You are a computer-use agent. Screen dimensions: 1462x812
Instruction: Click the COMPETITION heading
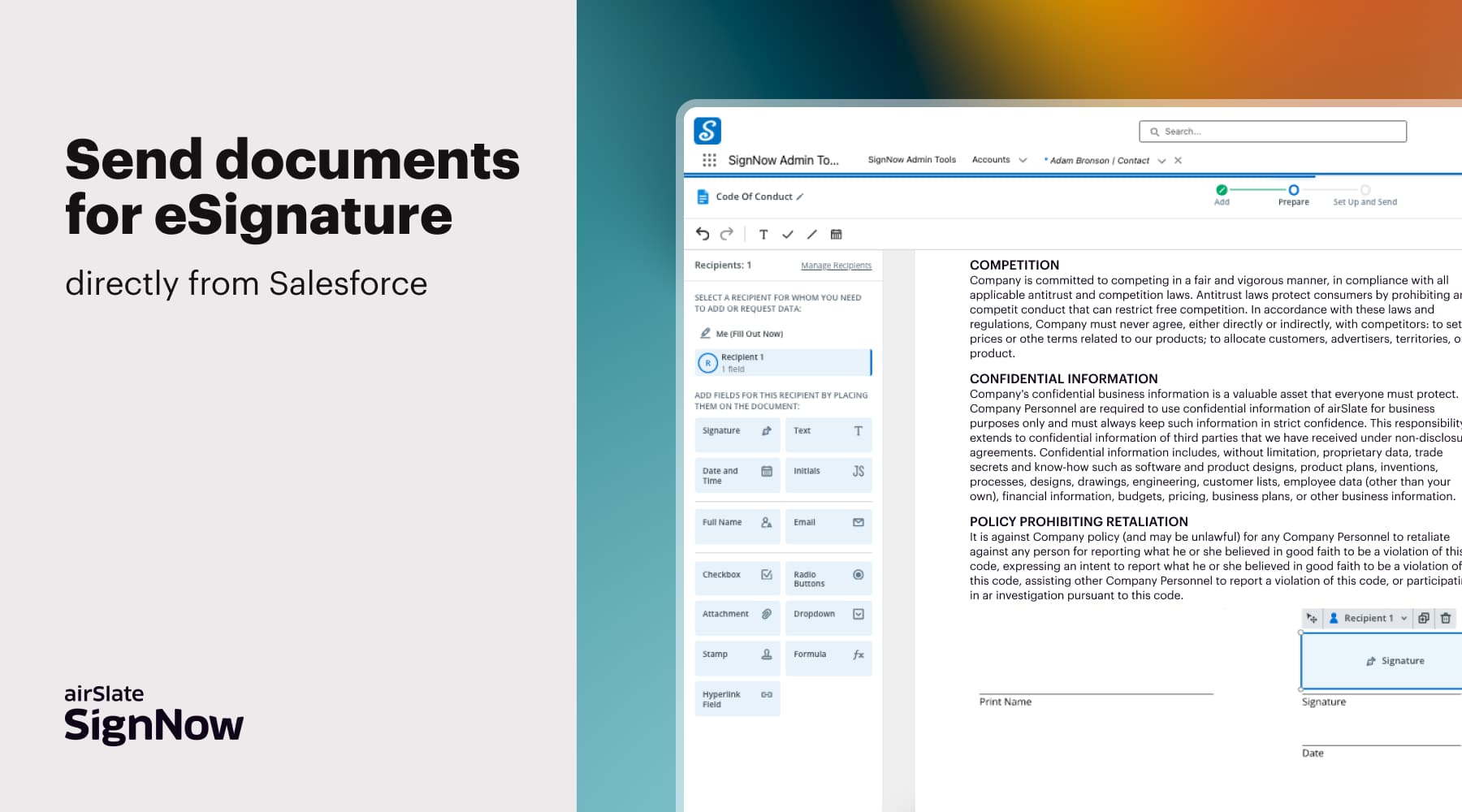(x=1014, y=265)
